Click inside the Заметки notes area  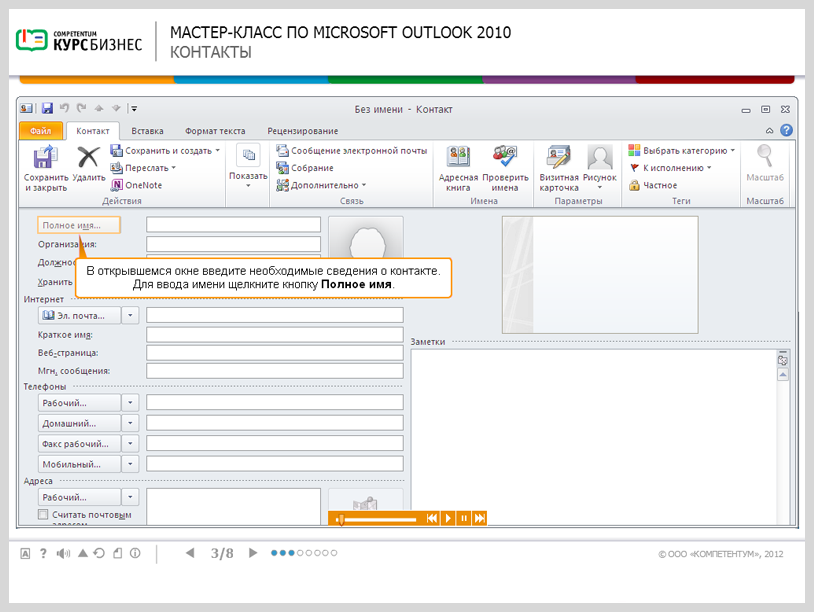pyautogui.click(x=593, y=436)
